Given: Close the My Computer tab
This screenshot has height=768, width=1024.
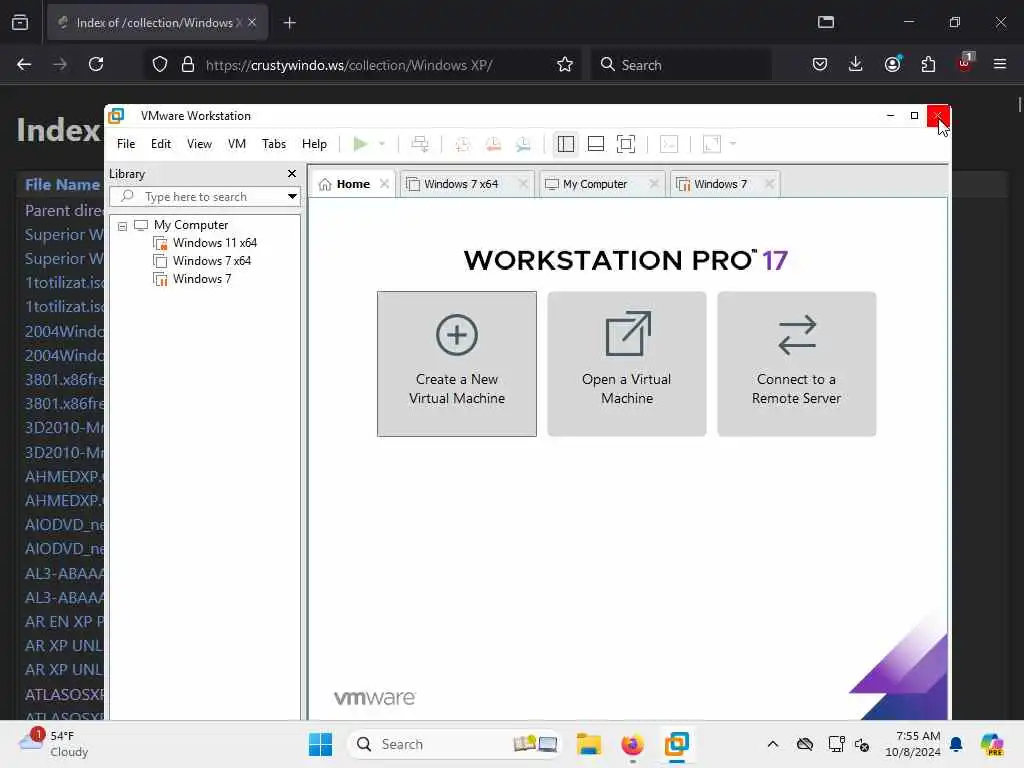Looking at the screenshot, I should [x=654, y=184].
